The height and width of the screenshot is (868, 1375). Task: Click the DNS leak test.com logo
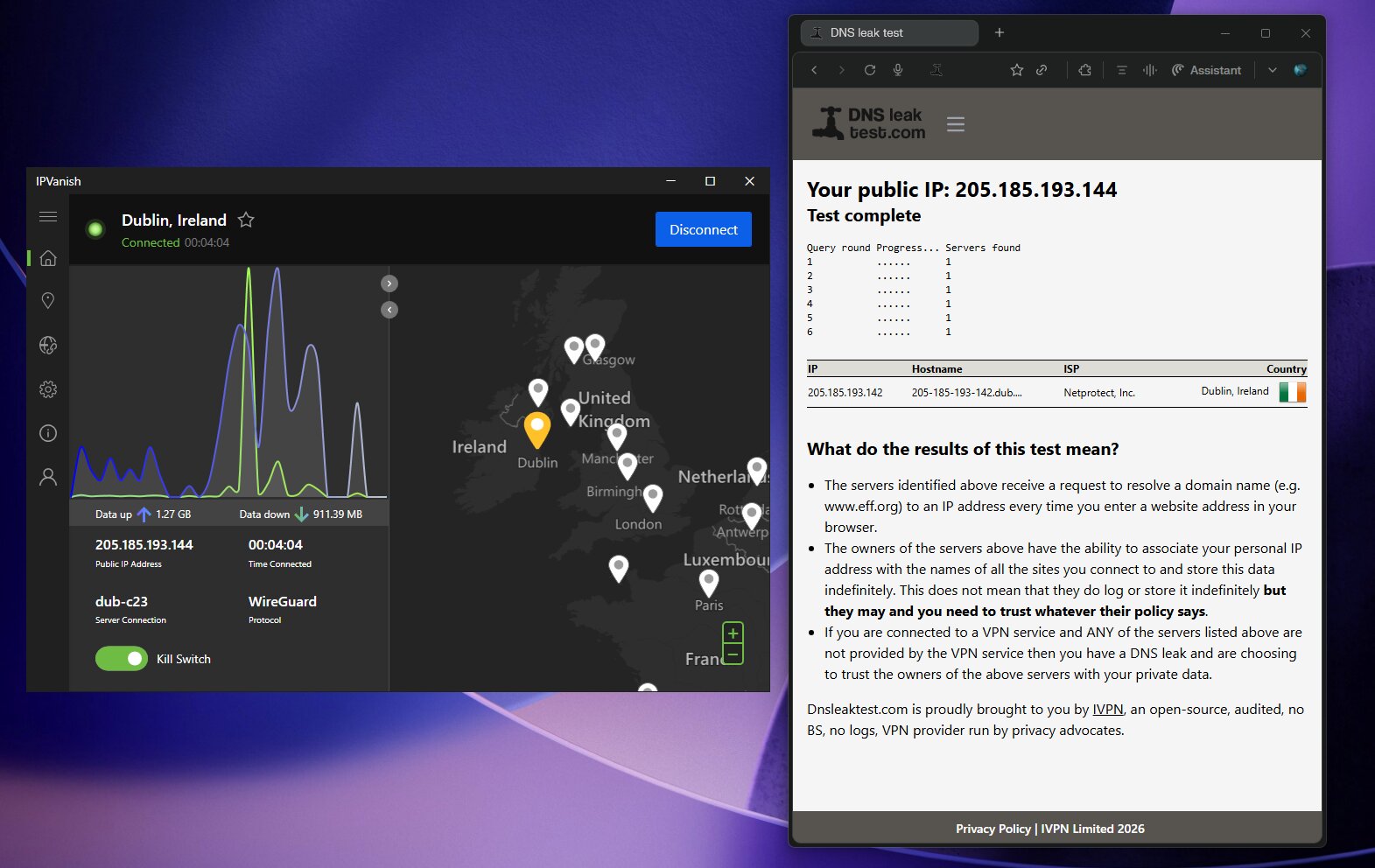tap(868, 123)
